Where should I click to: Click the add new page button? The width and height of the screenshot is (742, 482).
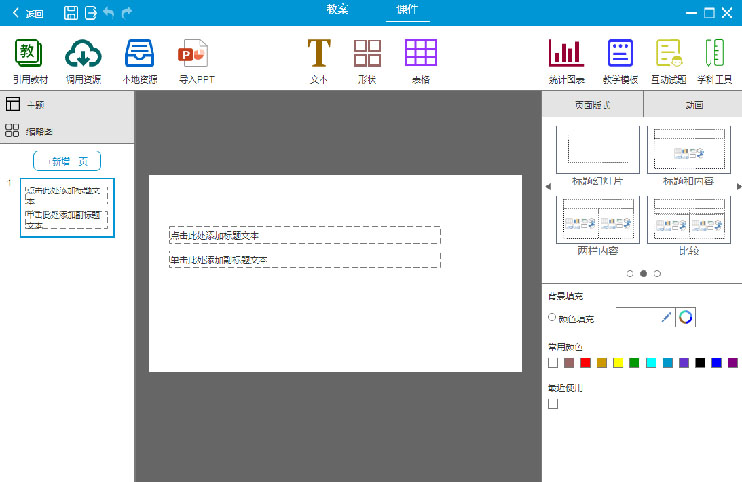(x=67, y=161)
